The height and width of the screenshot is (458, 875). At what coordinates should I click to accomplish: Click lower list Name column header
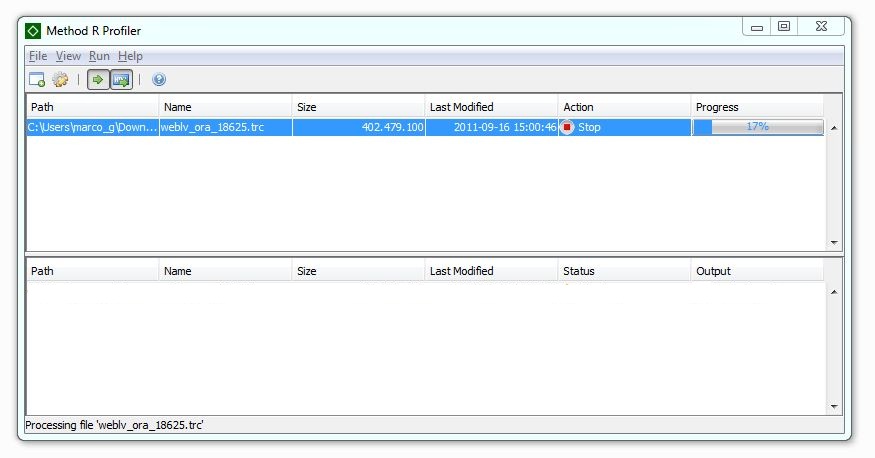point(225,271)
